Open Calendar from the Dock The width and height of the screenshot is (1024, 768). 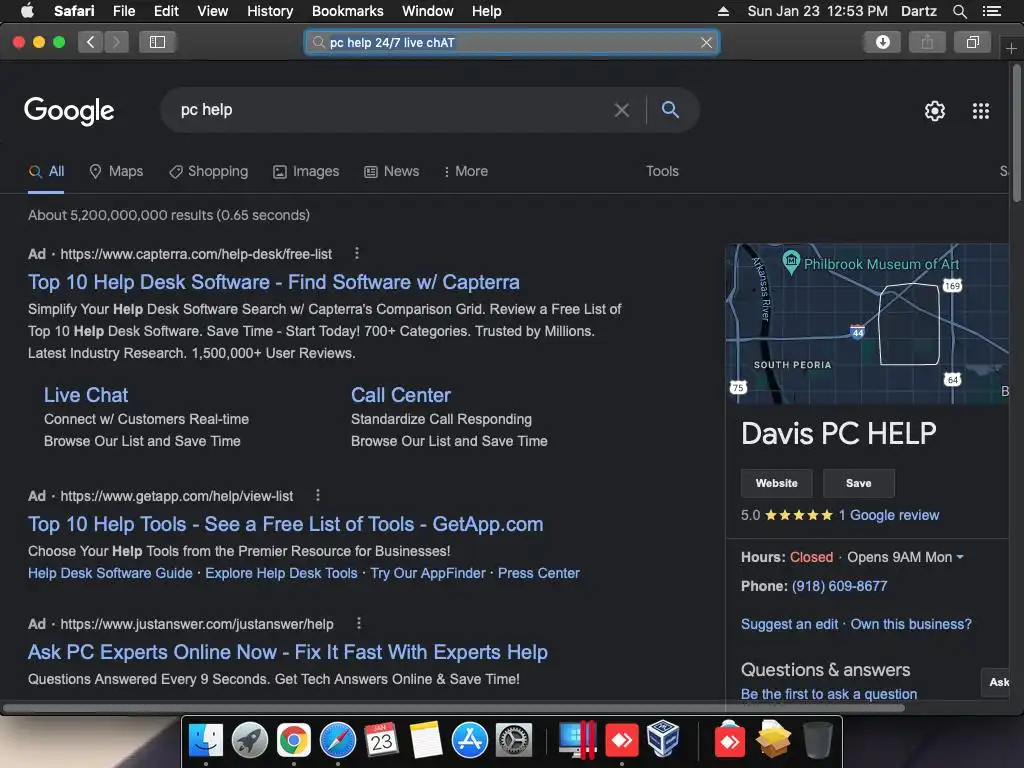coord(381,740)
